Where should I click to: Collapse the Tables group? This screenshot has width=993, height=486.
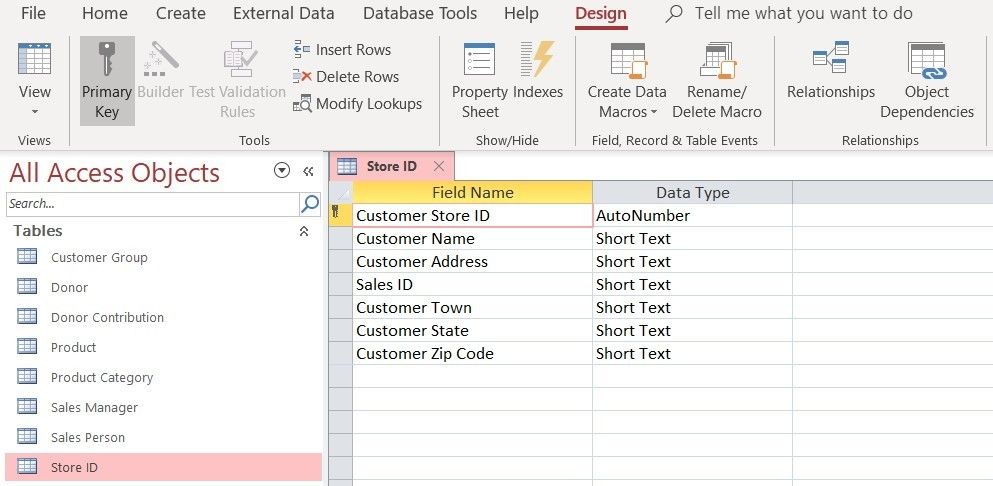(x=304, y=231)
